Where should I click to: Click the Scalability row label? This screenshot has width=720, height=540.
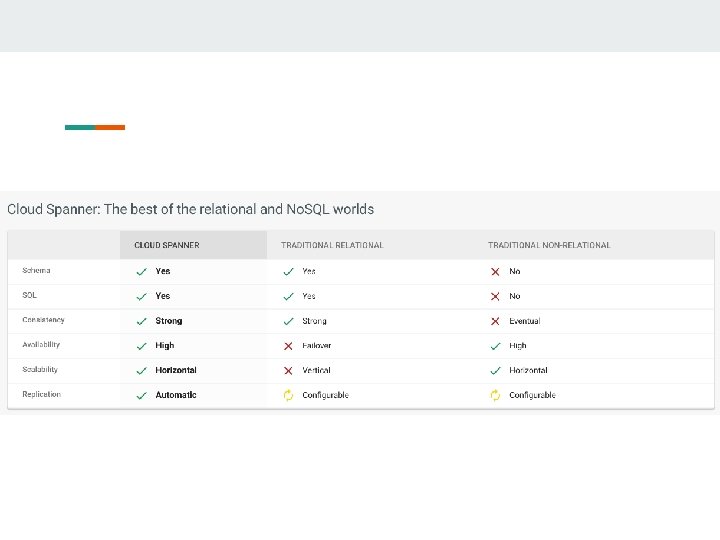(41, 370)
